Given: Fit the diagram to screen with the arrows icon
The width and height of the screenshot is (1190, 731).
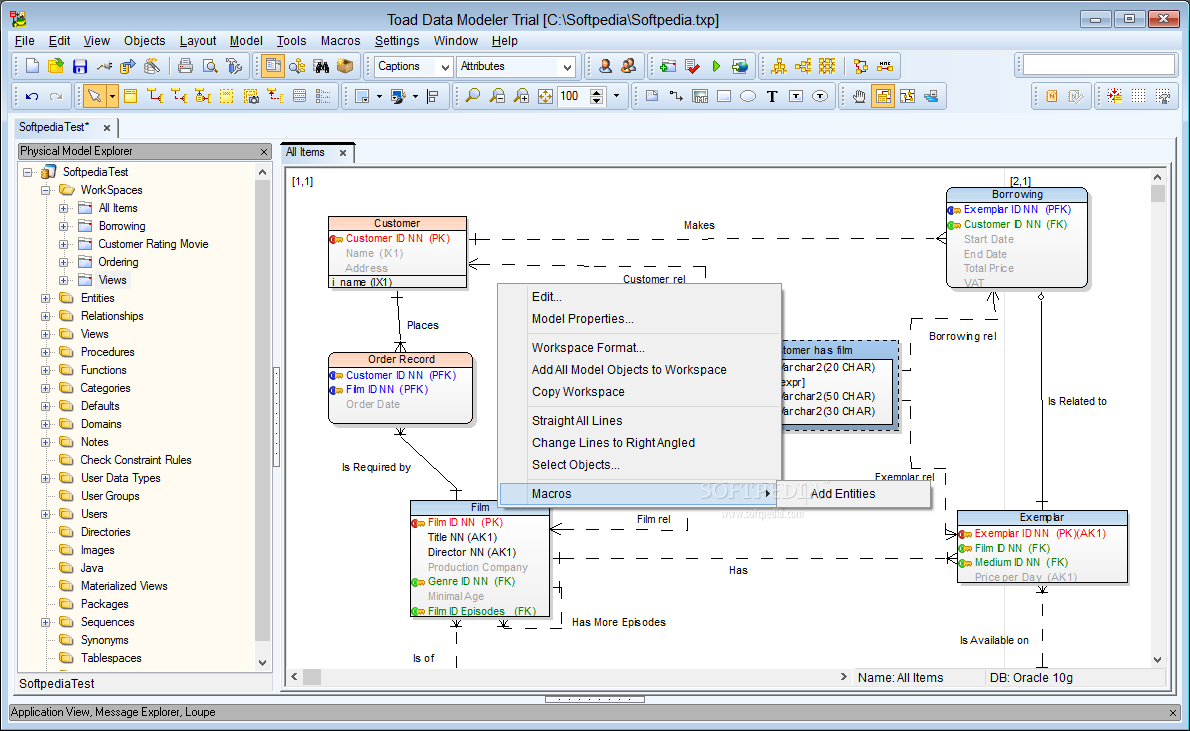Looking at the screenshot, I should (x=545, y=96).
